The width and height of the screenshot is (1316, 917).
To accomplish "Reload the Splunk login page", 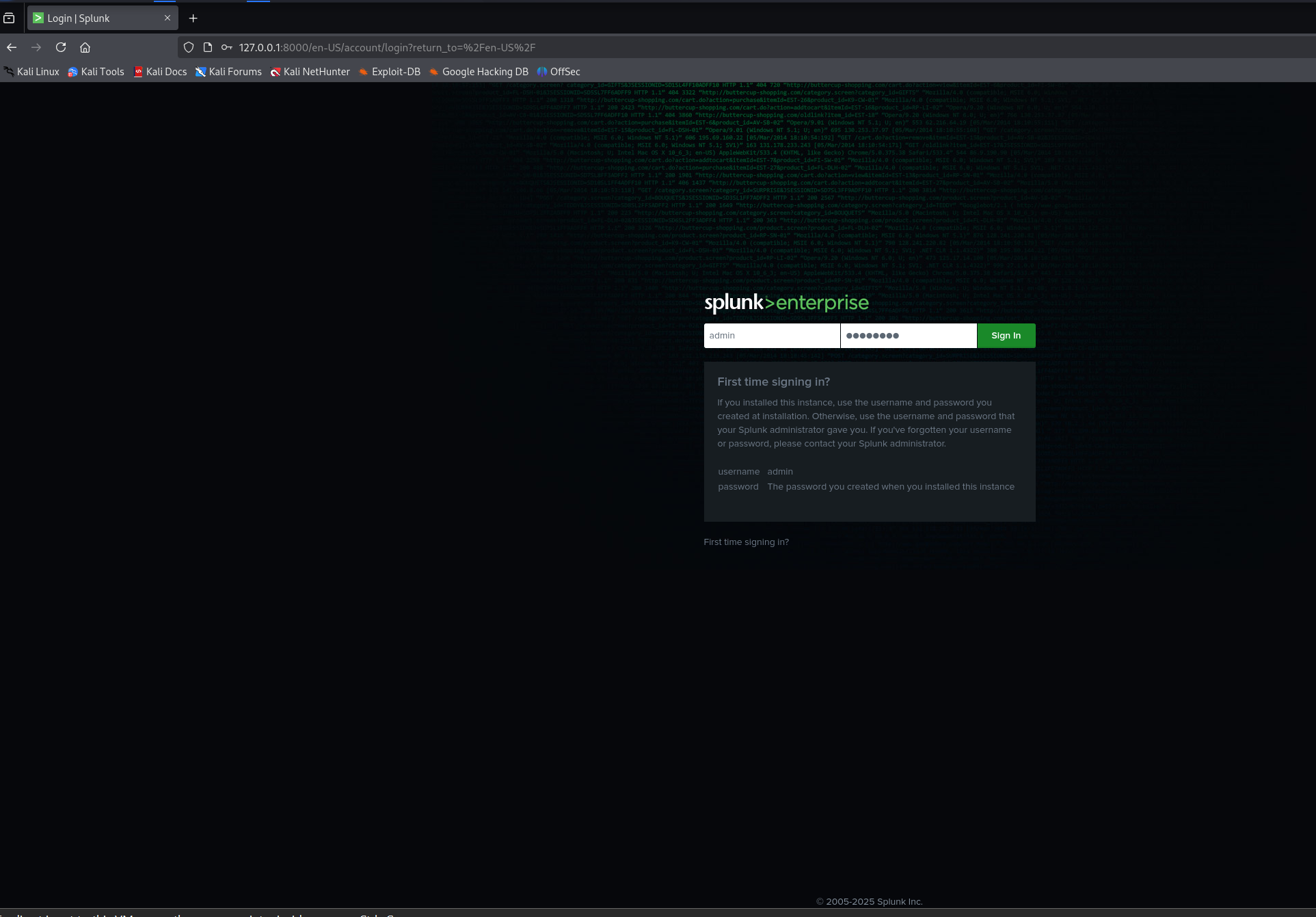I will 61,47.
